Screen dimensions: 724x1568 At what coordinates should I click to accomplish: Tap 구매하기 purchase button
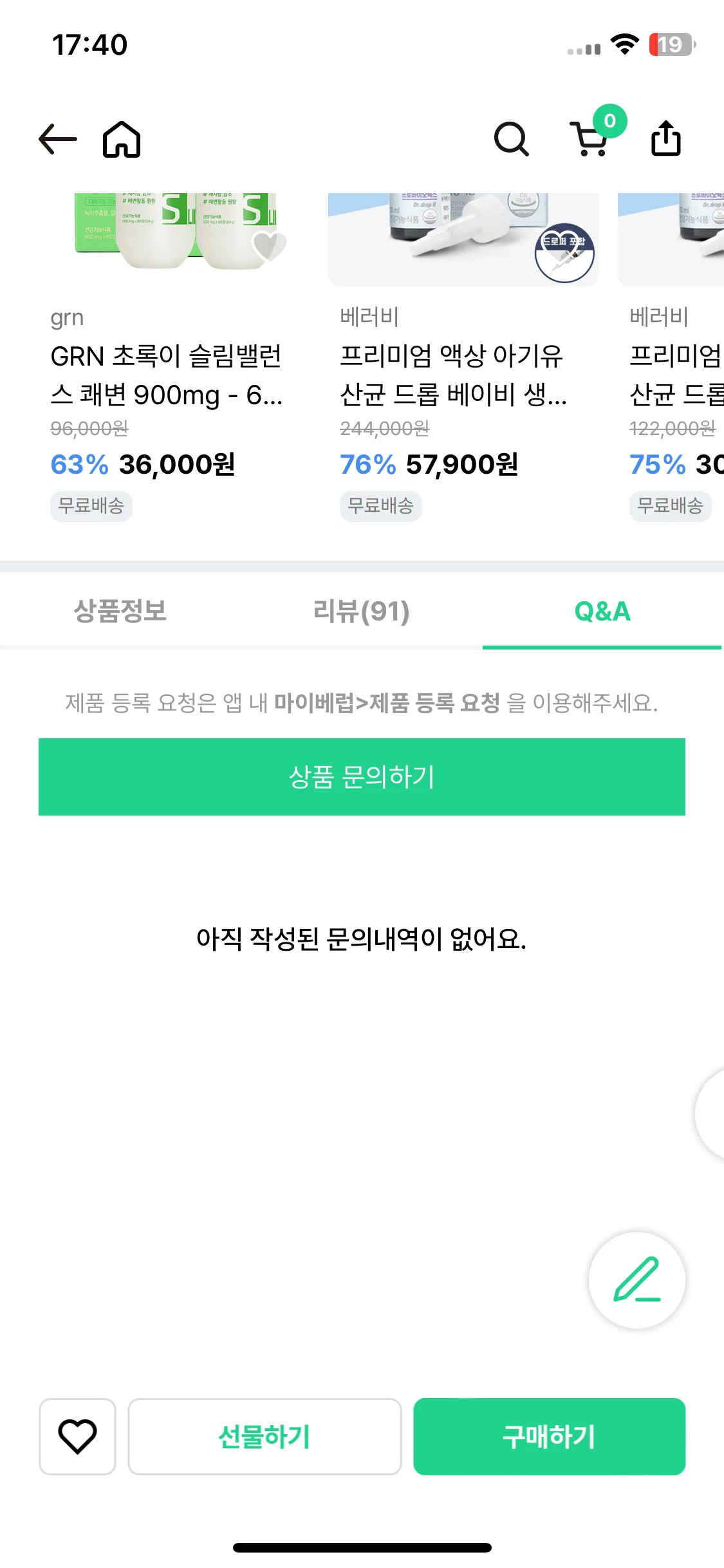tap(549, 1436)
